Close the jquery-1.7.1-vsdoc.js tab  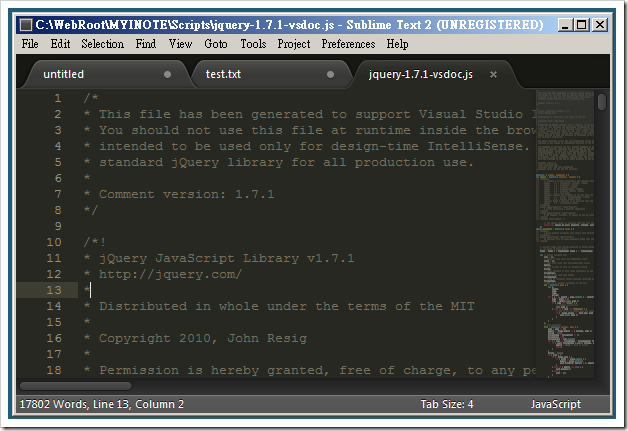493,75
